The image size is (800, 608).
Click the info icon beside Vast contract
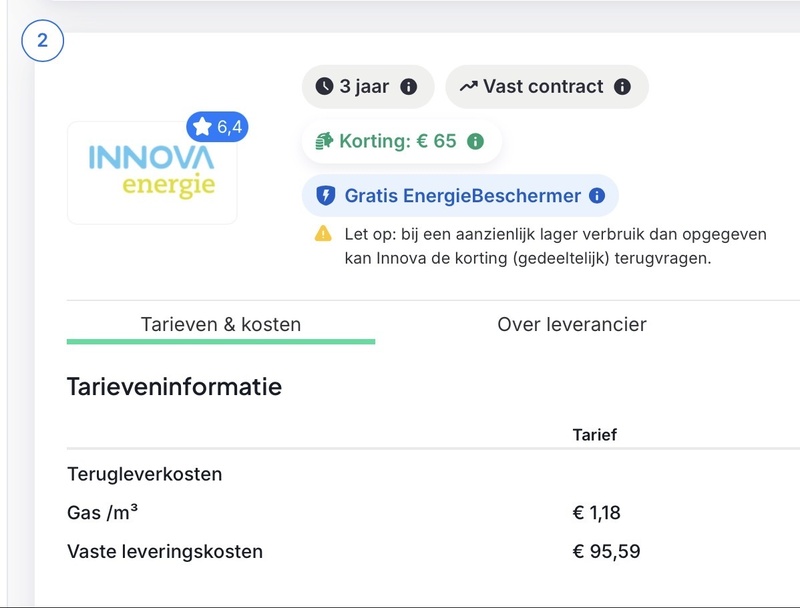622,87
